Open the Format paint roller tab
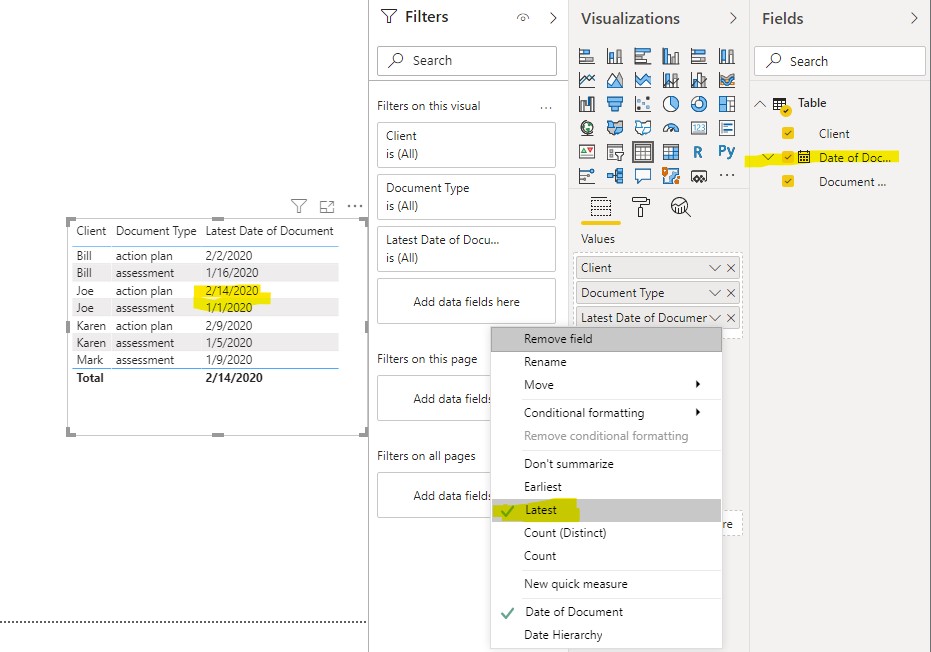This screenshot has height=652, width=931. pyautogui.click(x=640, y=207)
